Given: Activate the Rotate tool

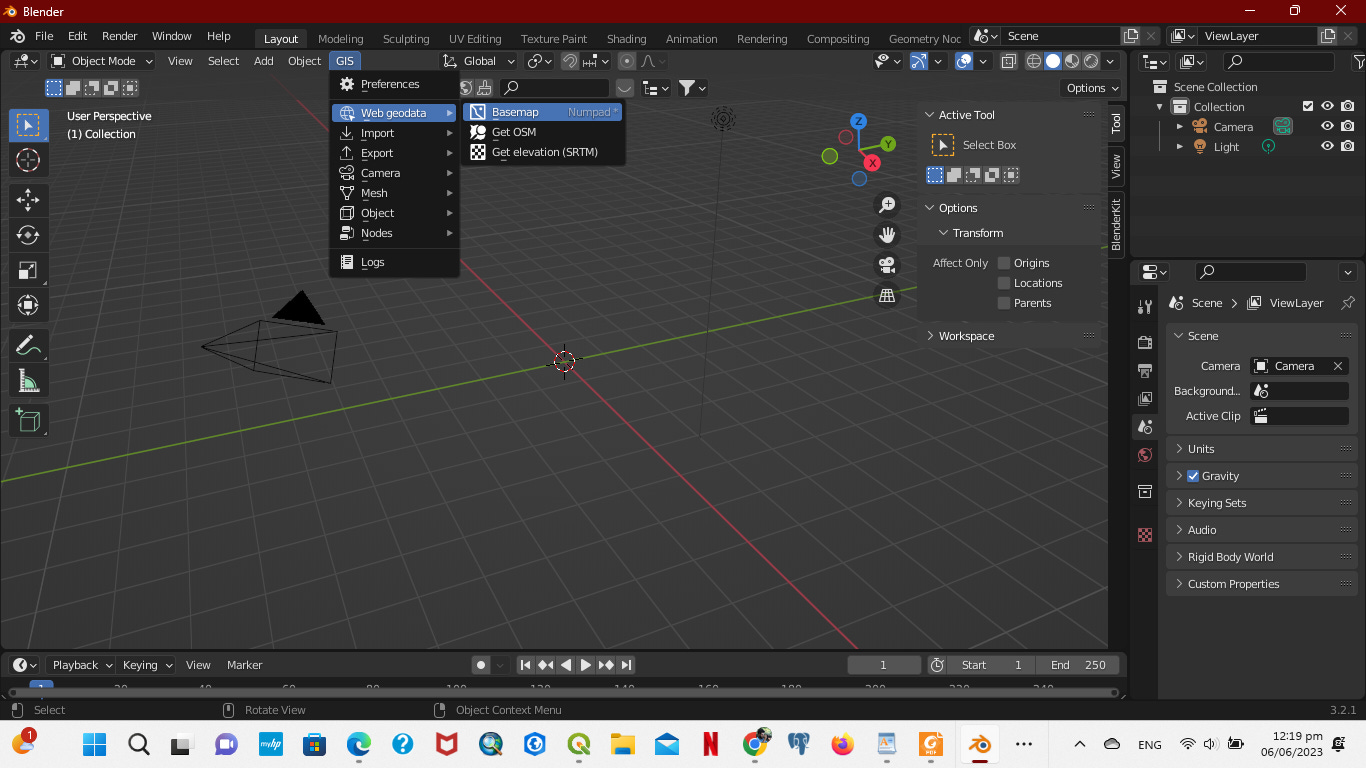Looking at the screenshot, I should pos(28,236).
